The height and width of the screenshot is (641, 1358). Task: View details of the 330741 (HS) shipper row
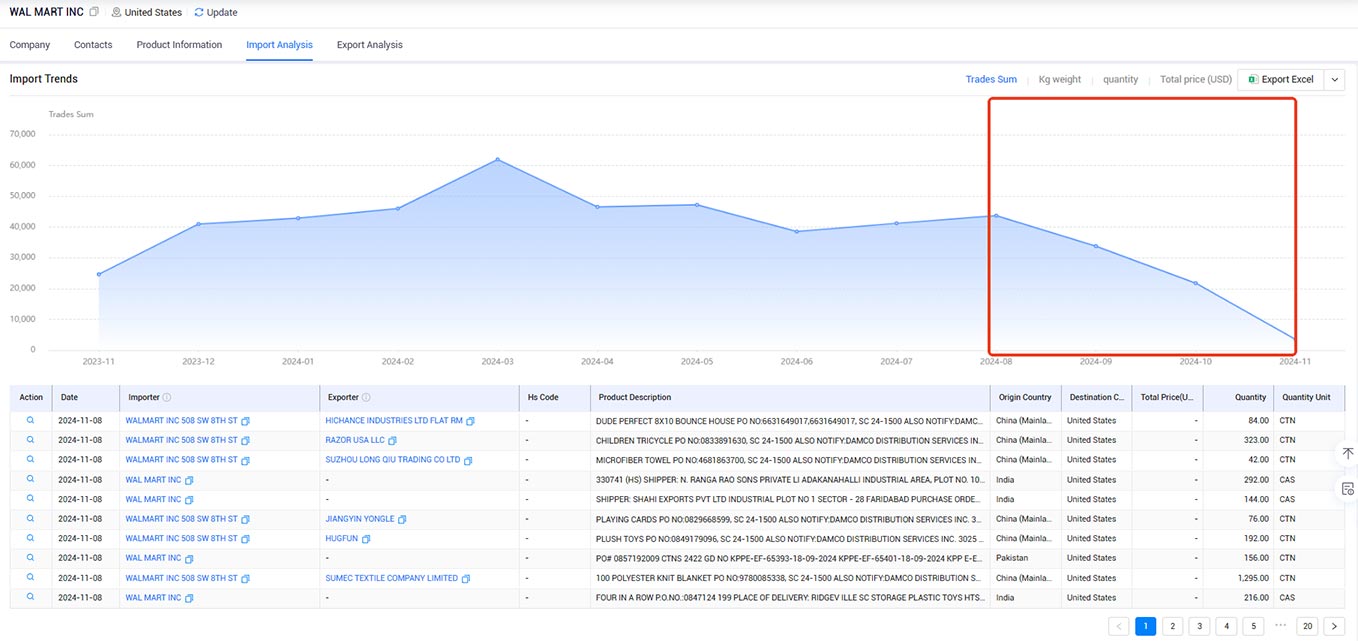click(31, 480)
